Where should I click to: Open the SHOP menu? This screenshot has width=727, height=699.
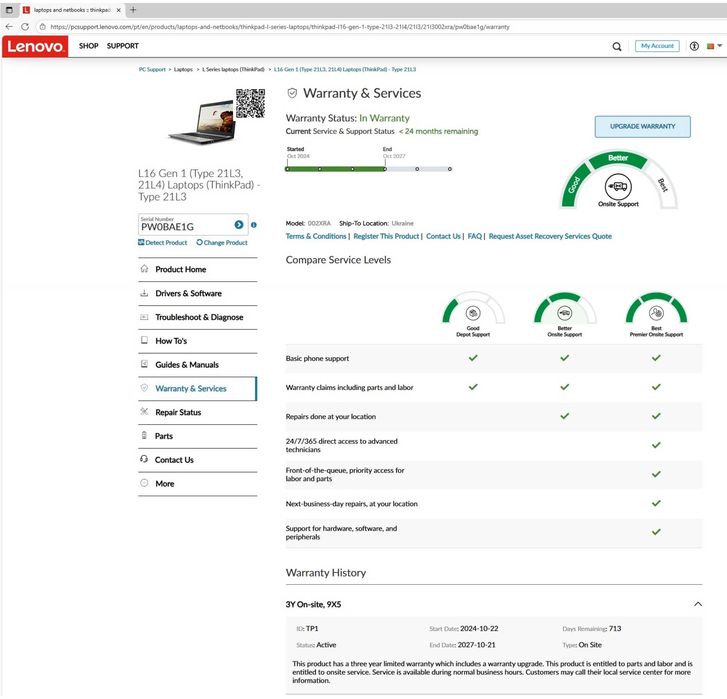click(x=89, y=46)
